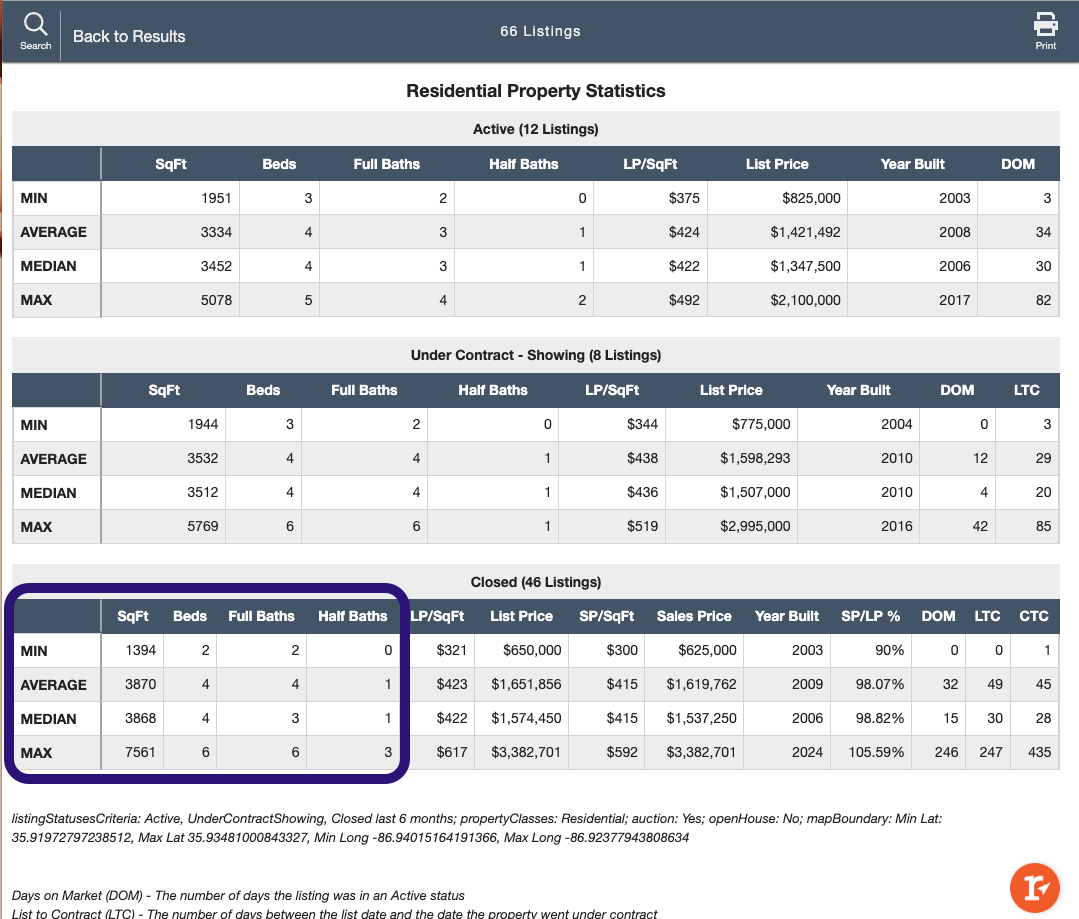The image size is (1079, 919).
Task: Click the Closed table CTC column header
Action: point(1034,616)
